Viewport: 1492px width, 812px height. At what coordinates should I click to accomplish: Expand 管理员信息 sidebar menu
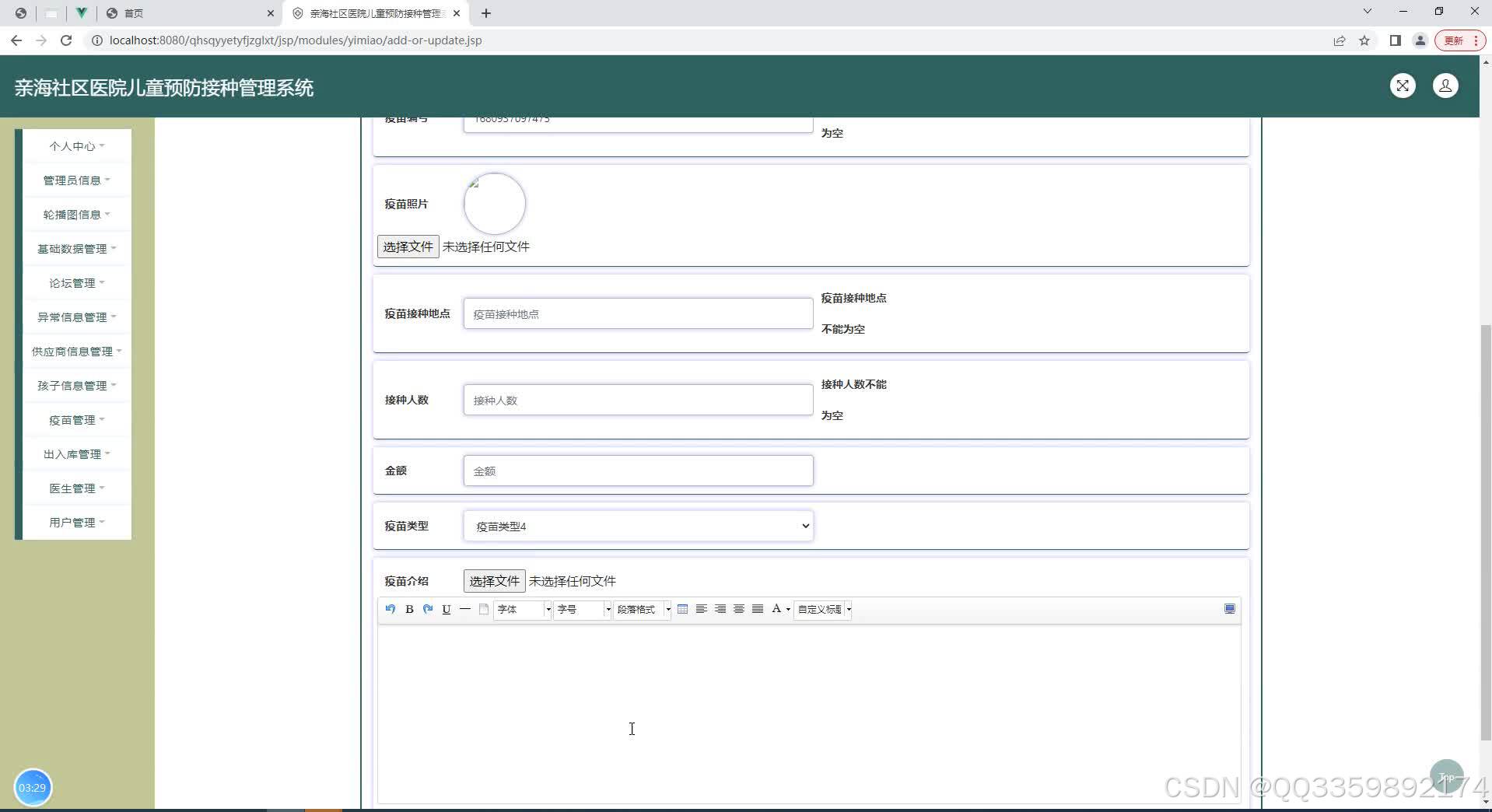click(x=76, y=180)
